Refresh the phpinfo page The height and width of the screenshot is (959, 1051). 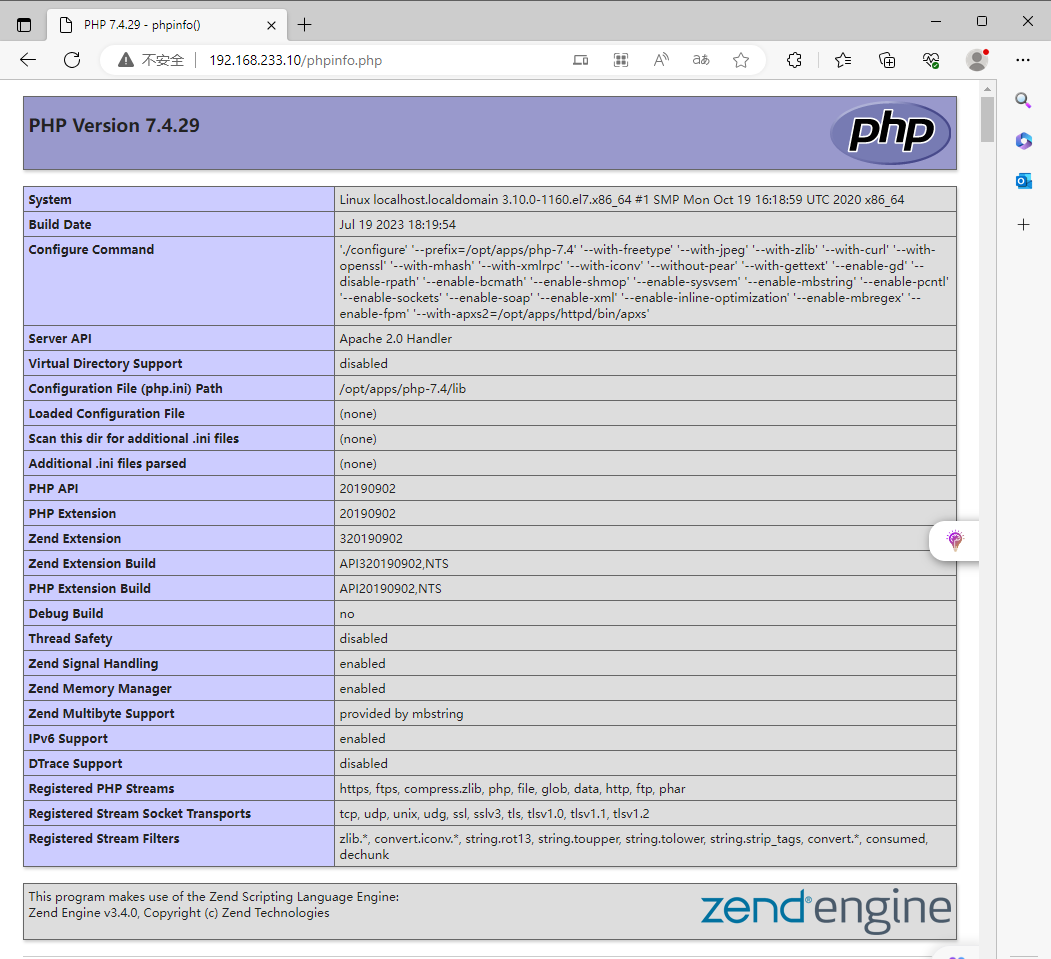(72, 60)
